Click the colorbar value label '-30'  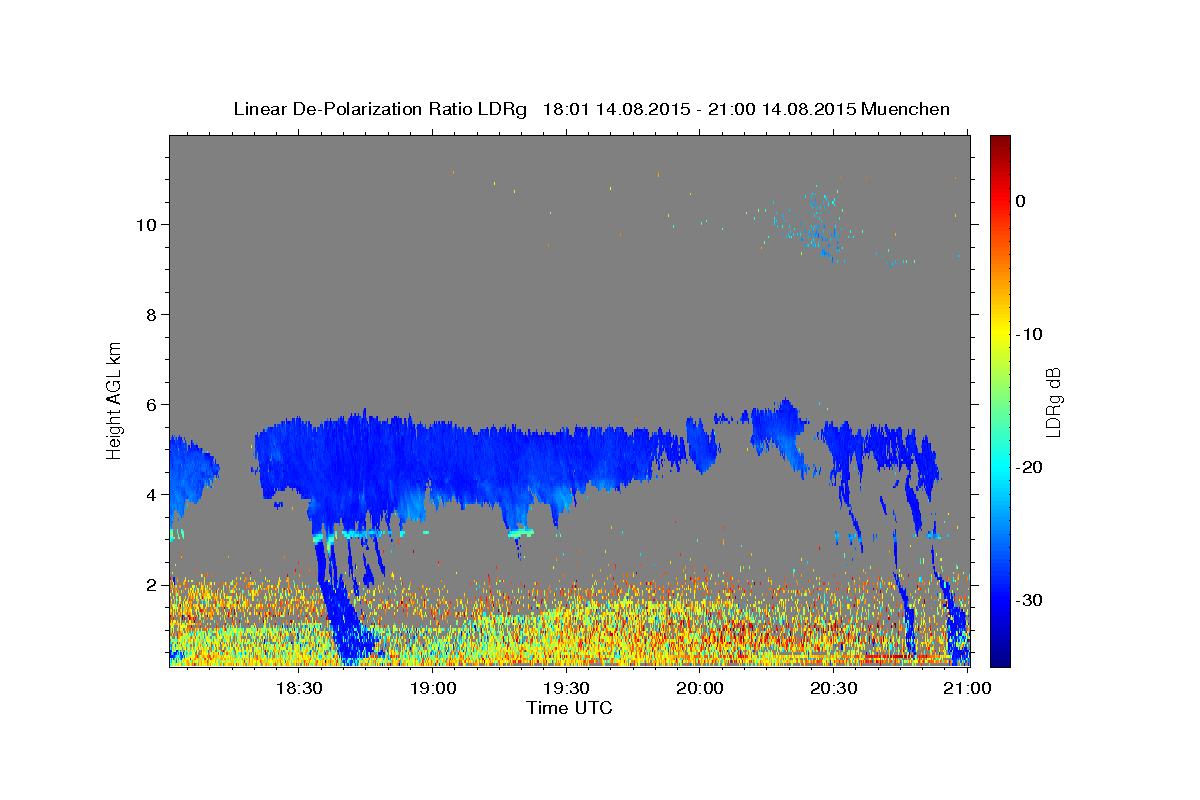tap(1030, 600)
